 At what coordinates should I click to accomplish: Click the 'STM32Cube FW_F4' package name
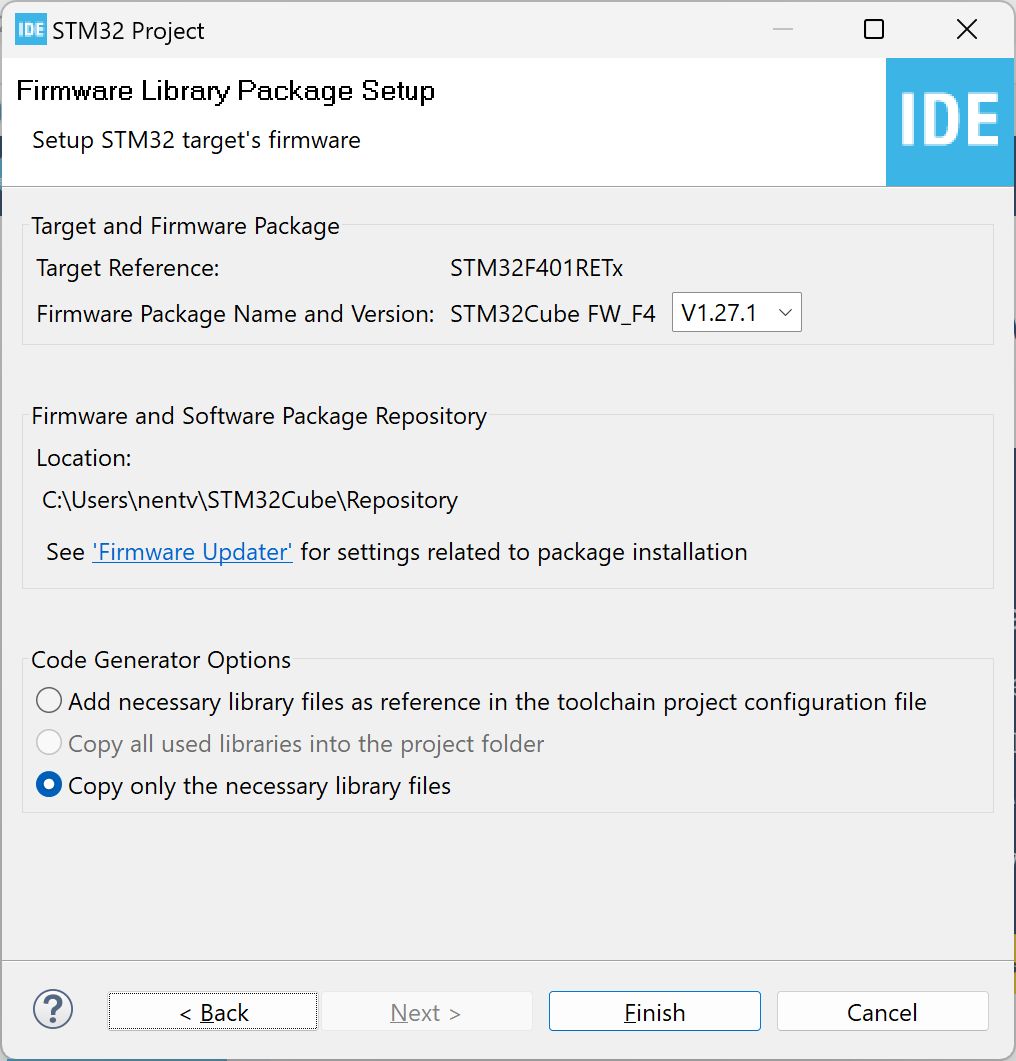(x=553, y=314)
